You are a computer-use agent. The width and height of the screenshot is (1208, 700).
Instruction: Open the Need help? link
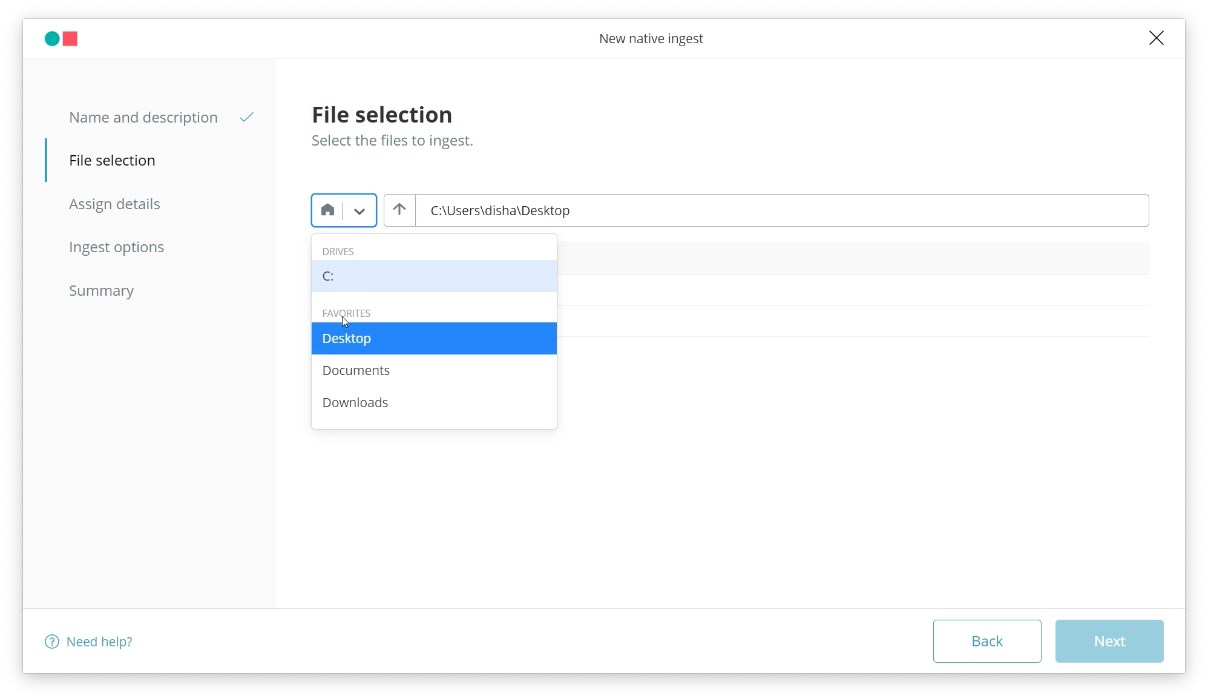click(x=99, y=642)
